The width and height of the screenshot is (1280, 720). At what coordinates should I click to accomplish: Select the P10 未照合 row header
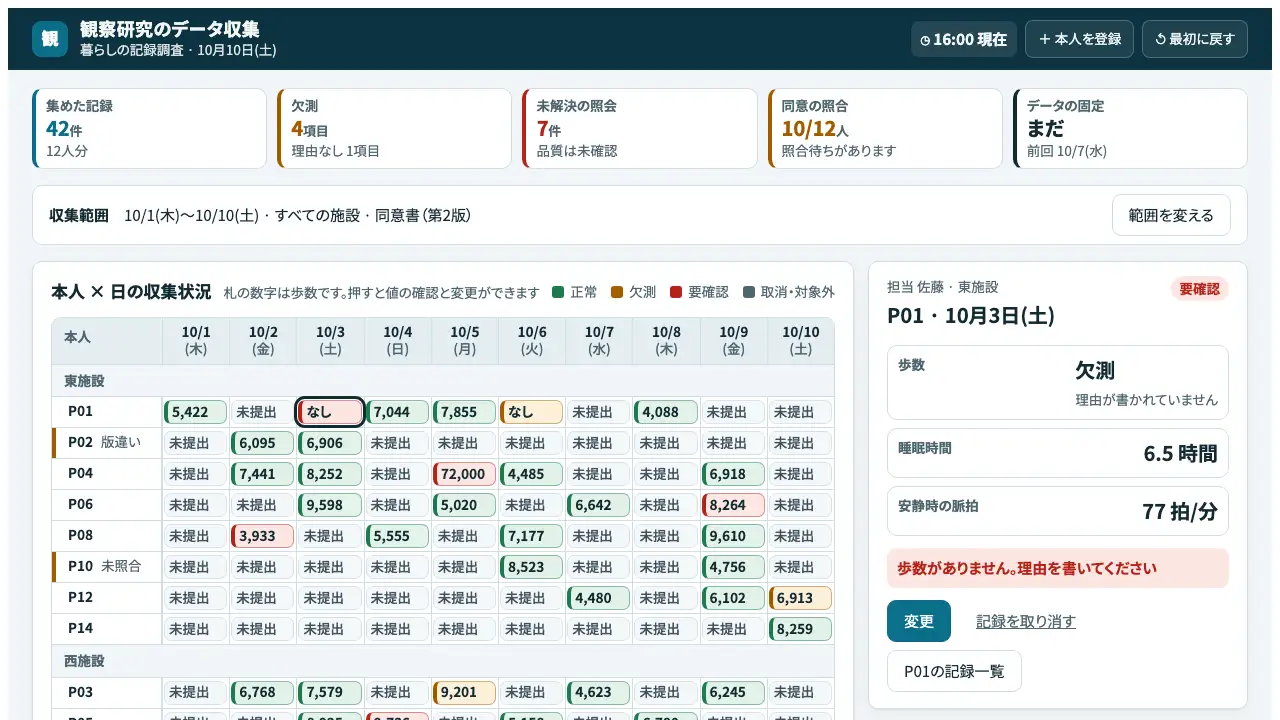click(x=107, y=567)
